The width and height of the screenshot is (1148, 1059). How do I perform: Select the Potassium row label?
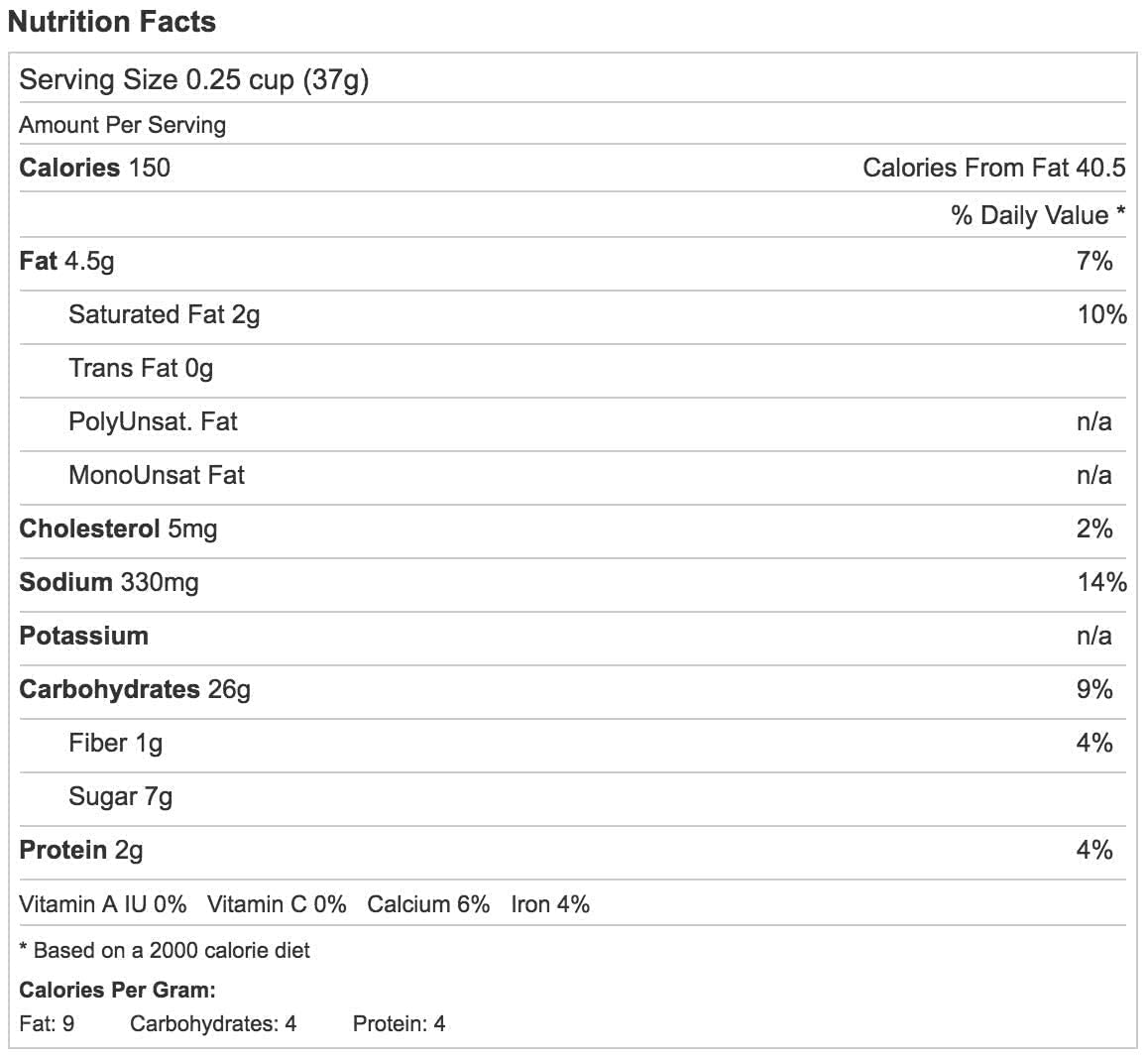83,636
